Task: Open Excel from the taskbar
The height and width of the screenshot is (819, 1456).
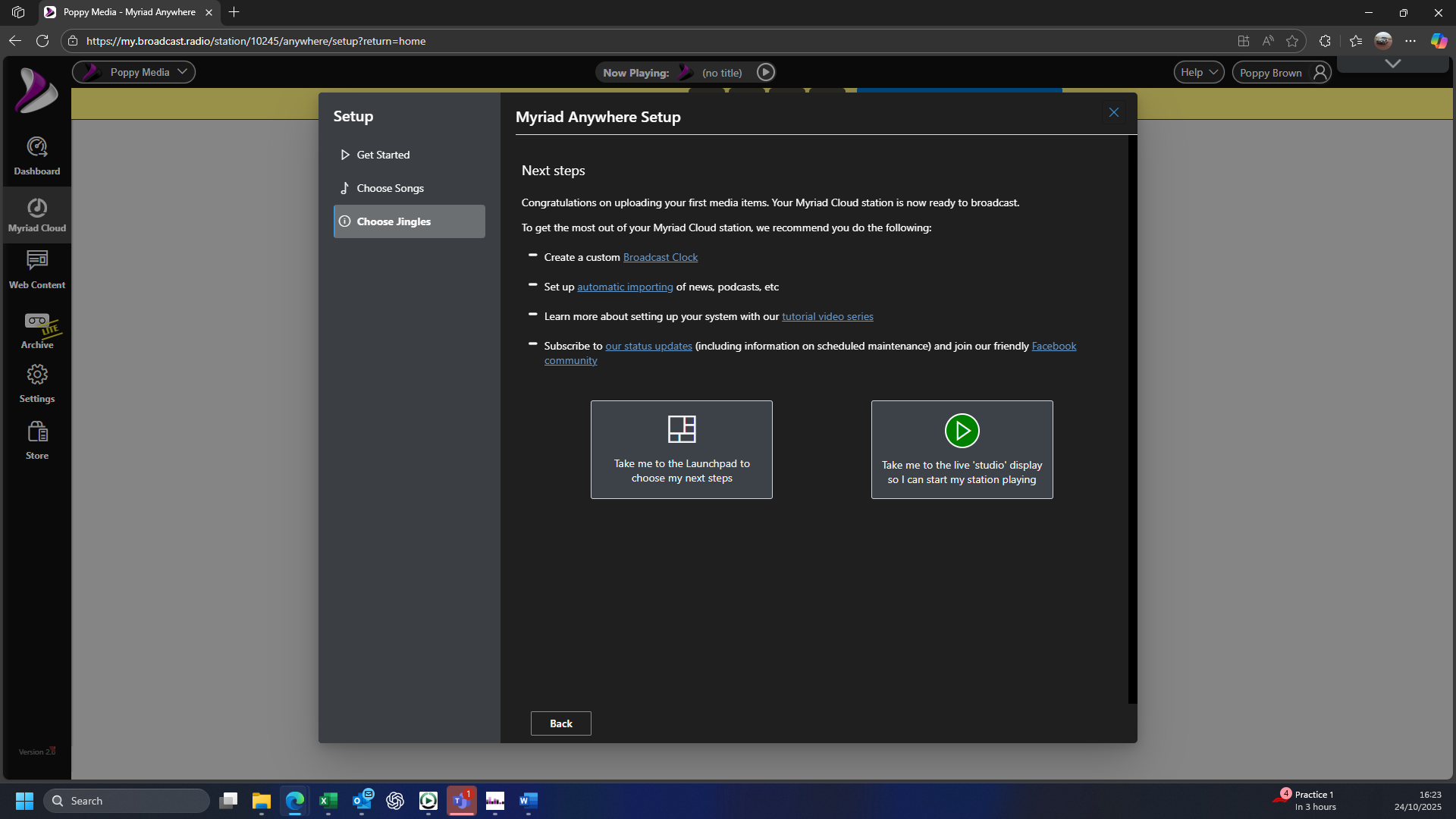Action: pyautogui.click(x=328, y=801)
